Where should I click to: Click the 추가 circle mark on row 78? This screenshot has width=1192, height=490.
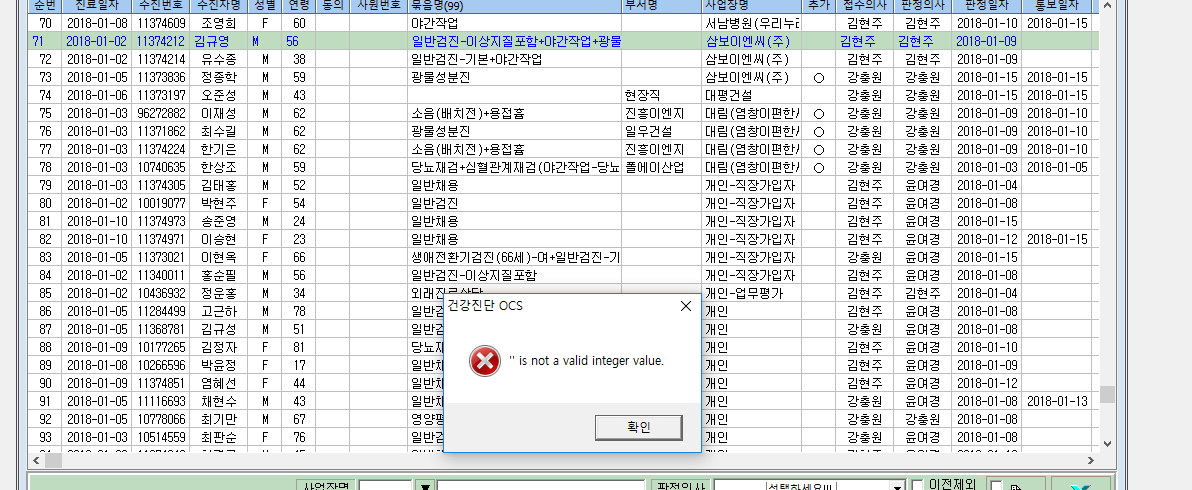pyautogui.click(x=819, y=167)
